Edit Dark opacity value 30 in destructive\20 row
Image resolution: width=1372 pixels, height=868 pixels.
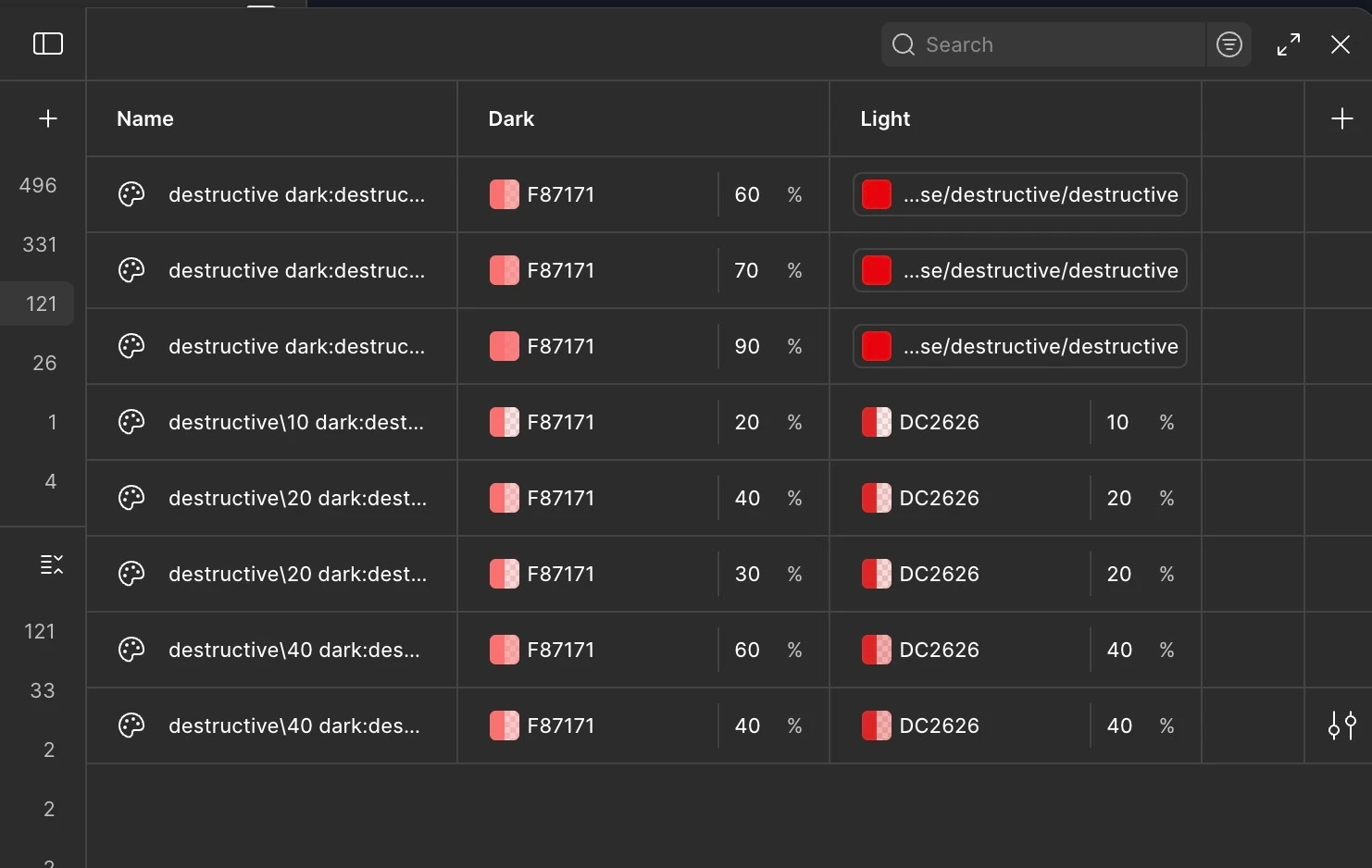[747, 574]
